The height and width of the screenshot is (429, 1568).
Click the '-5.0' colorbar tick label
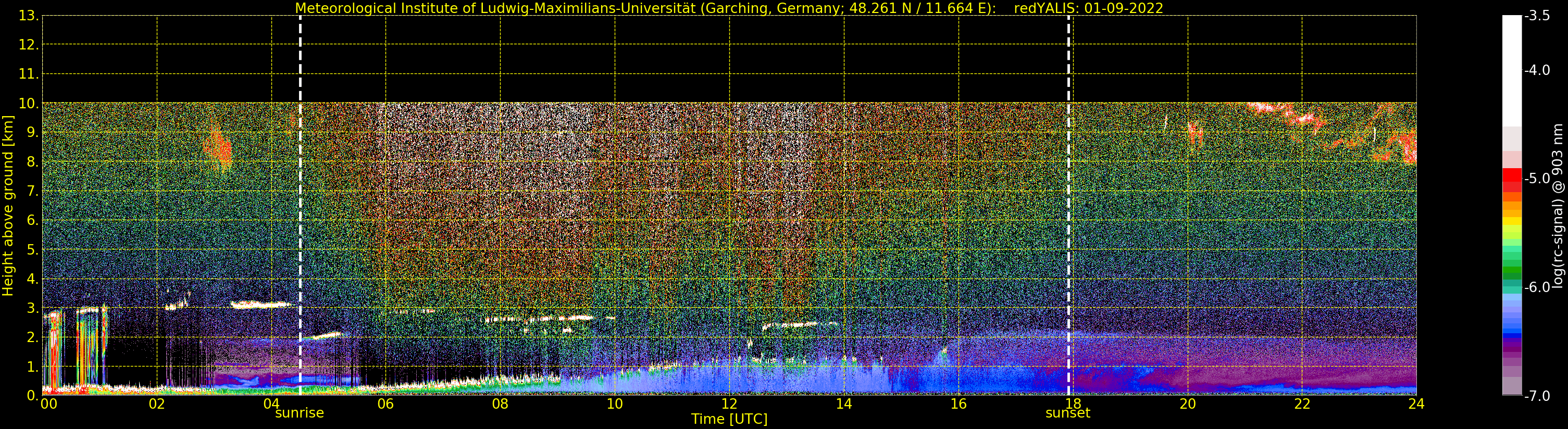tap(1537, 179)
